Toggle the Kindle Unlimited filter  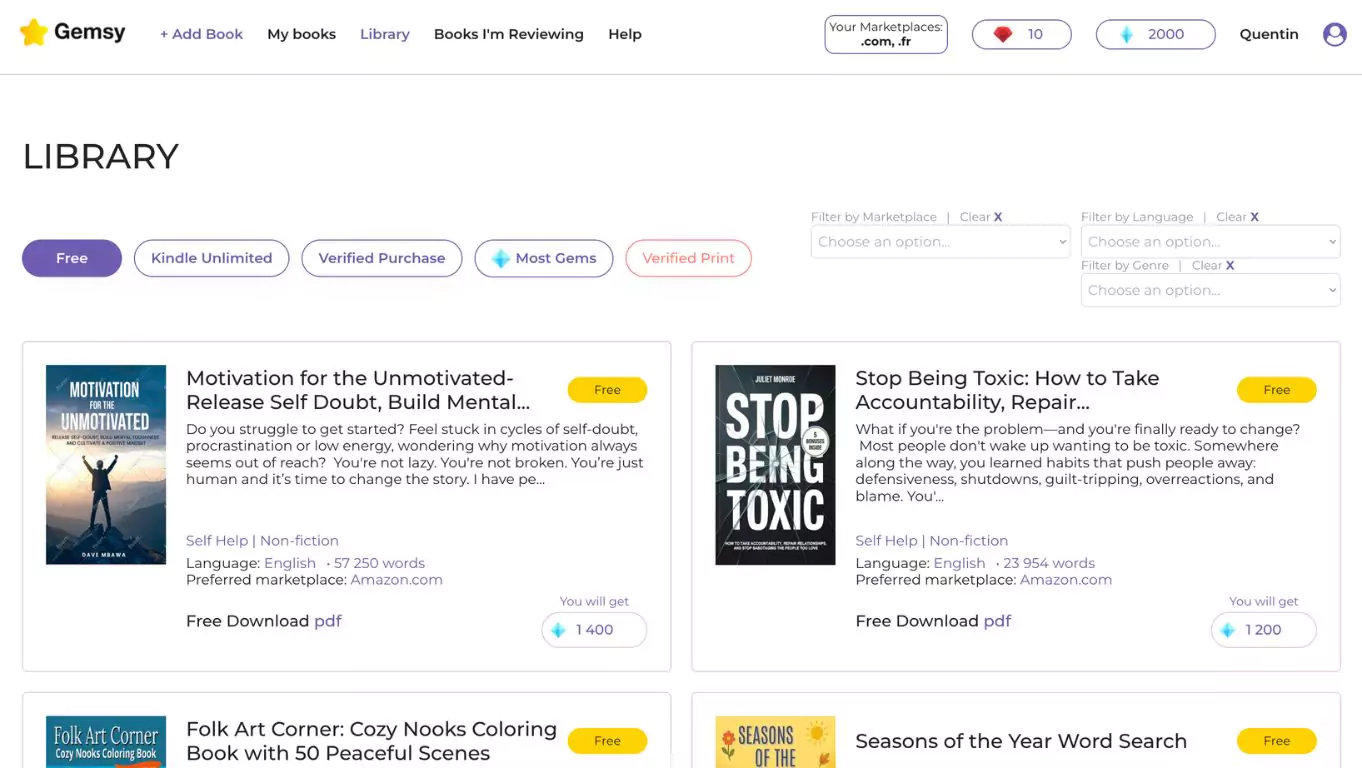click(x=212, y=258)
